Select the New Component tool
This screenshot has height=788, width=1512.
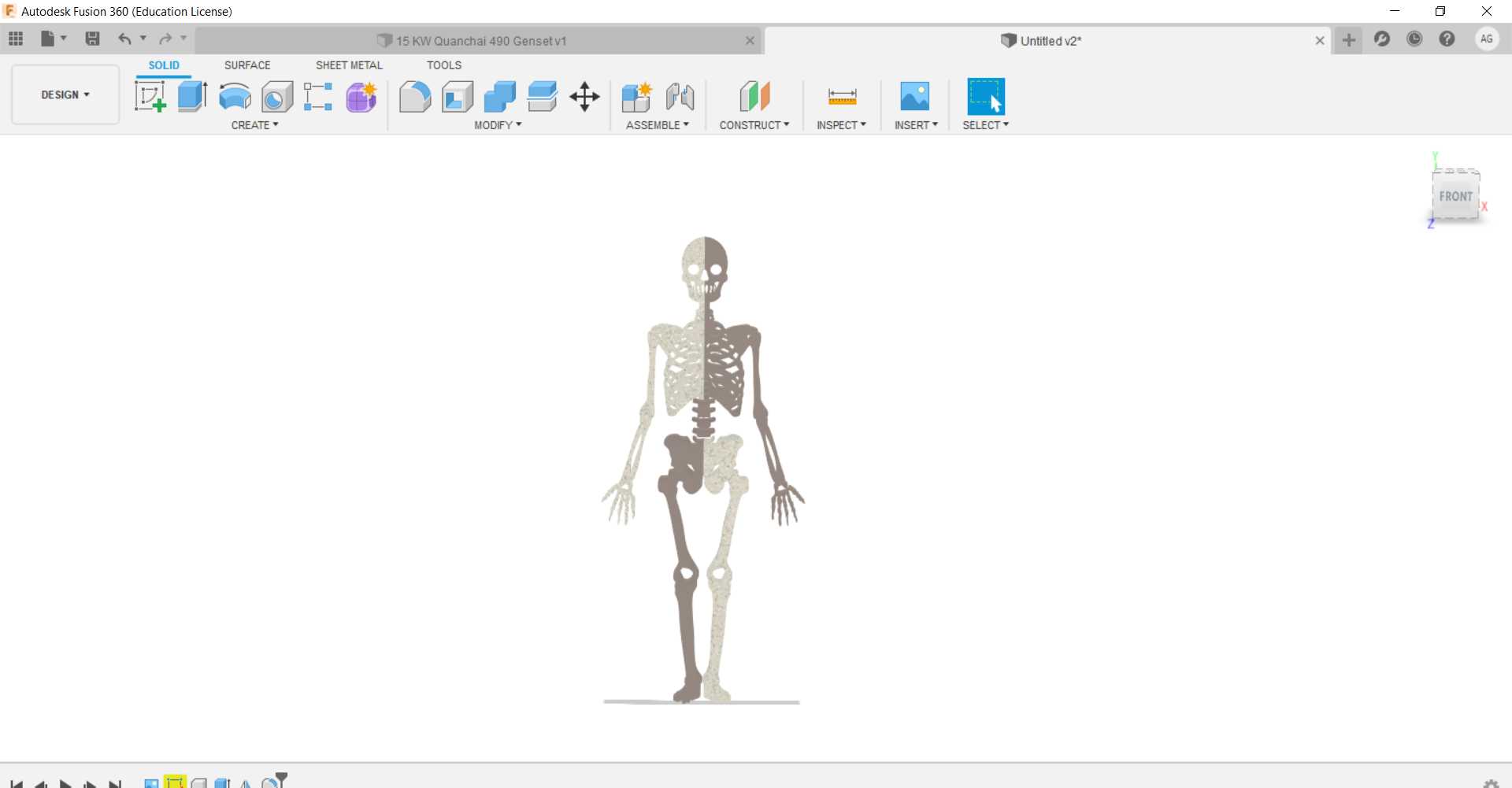636,97
